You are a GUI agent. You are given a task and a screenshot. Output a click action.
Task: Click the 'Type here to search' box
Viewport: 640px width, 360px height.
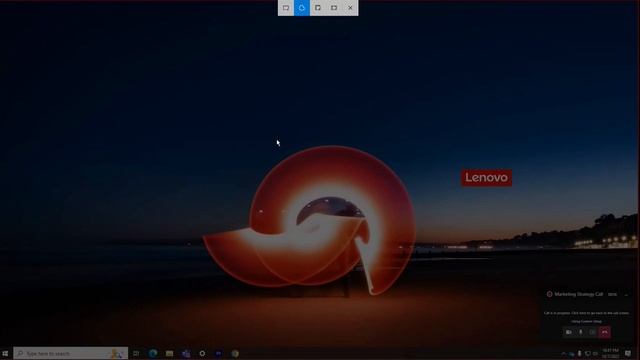[70, 353]
